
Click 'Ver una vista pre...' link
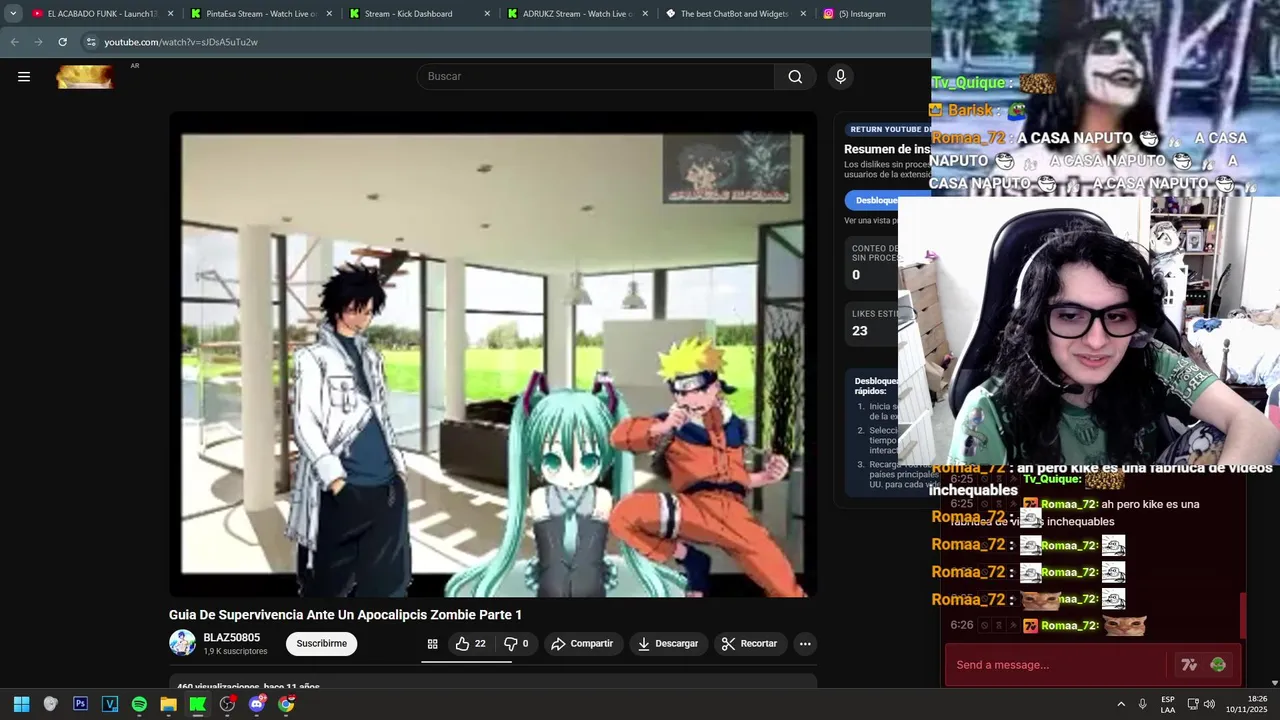871,221
